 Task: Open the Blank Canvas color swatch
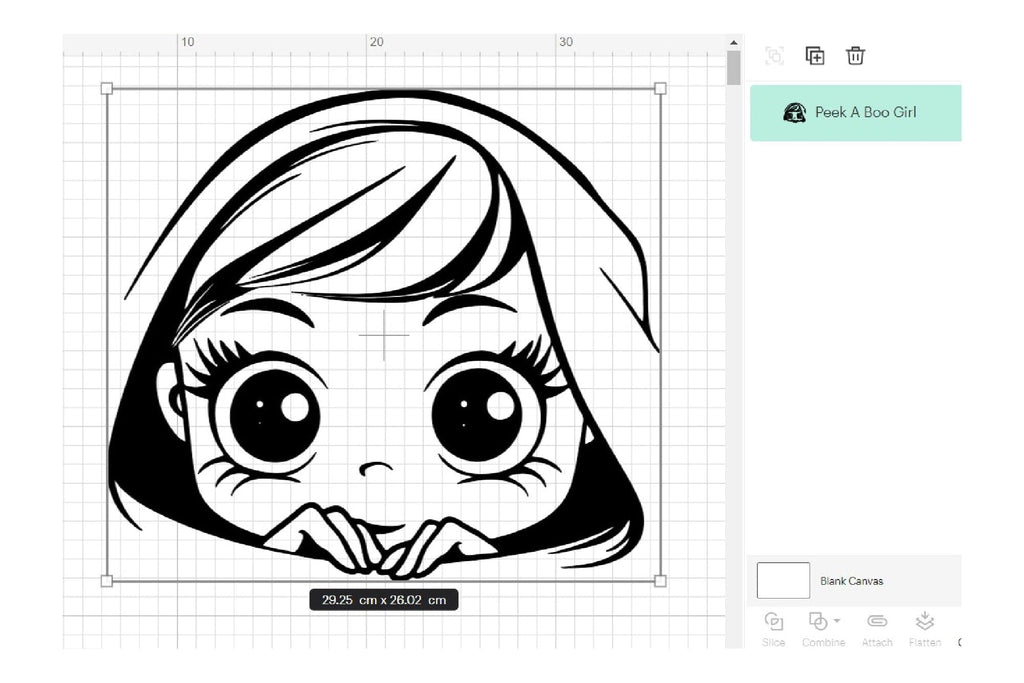click(x=784, y=580)
